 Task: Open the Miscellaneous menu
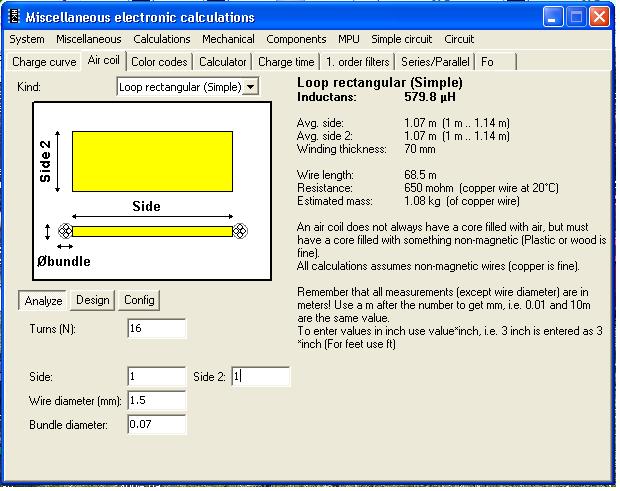point(89,39)
